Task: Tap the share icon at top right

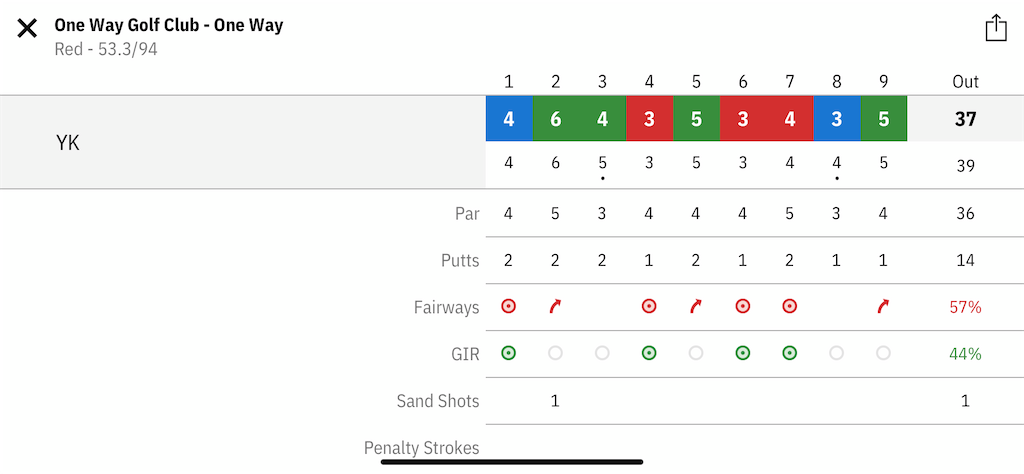Action: 995,28
